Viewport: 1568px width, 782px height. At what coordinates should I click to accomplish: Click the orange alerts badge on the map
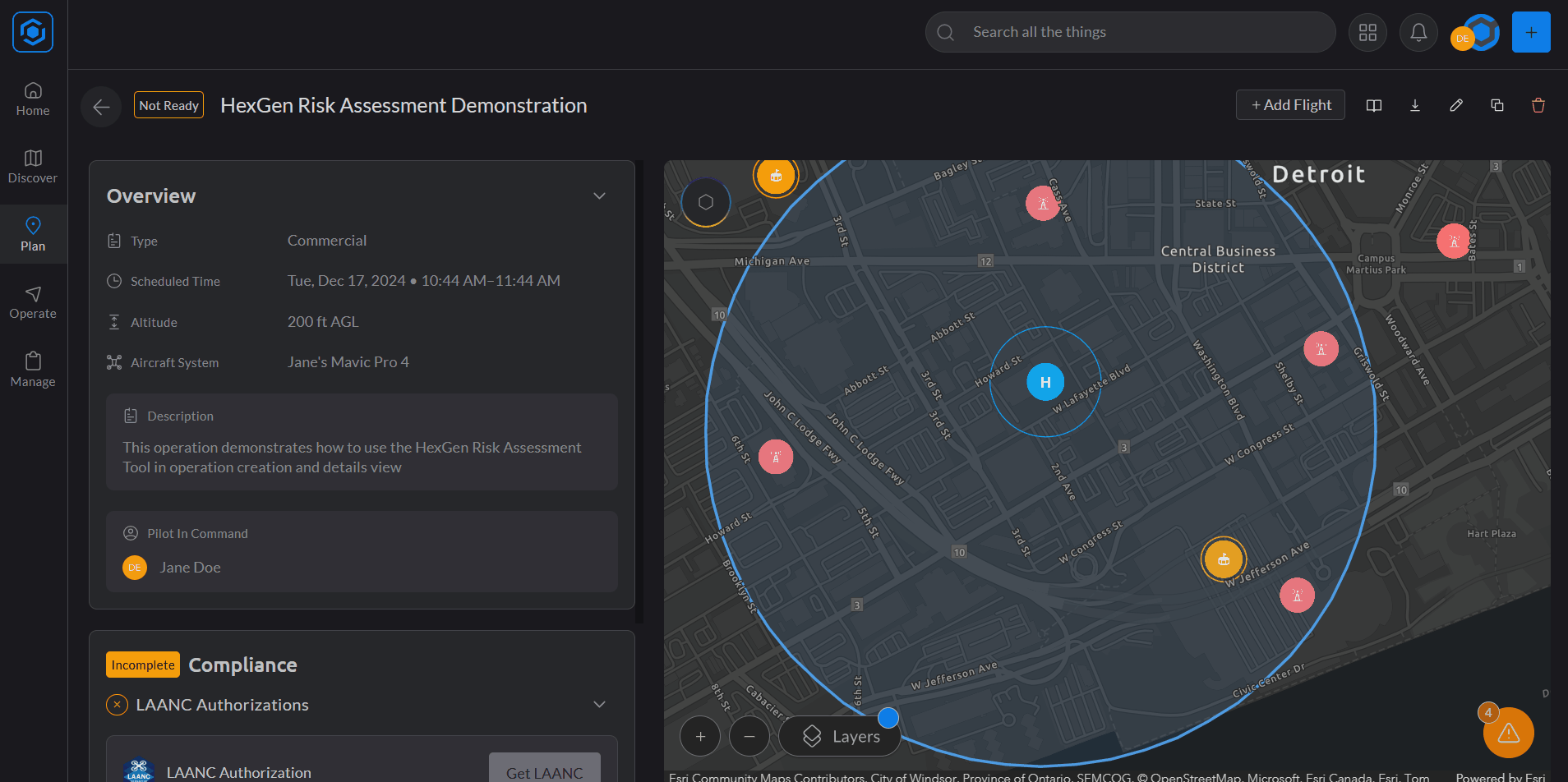click(1508, 732)
